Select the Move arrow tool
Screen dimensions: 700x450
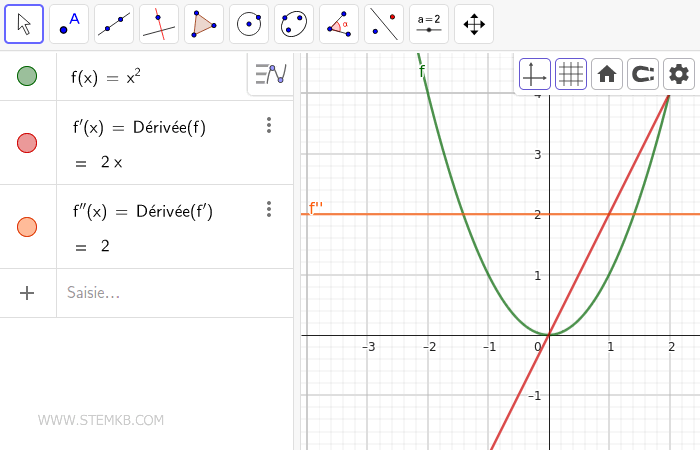pos(24,24)
